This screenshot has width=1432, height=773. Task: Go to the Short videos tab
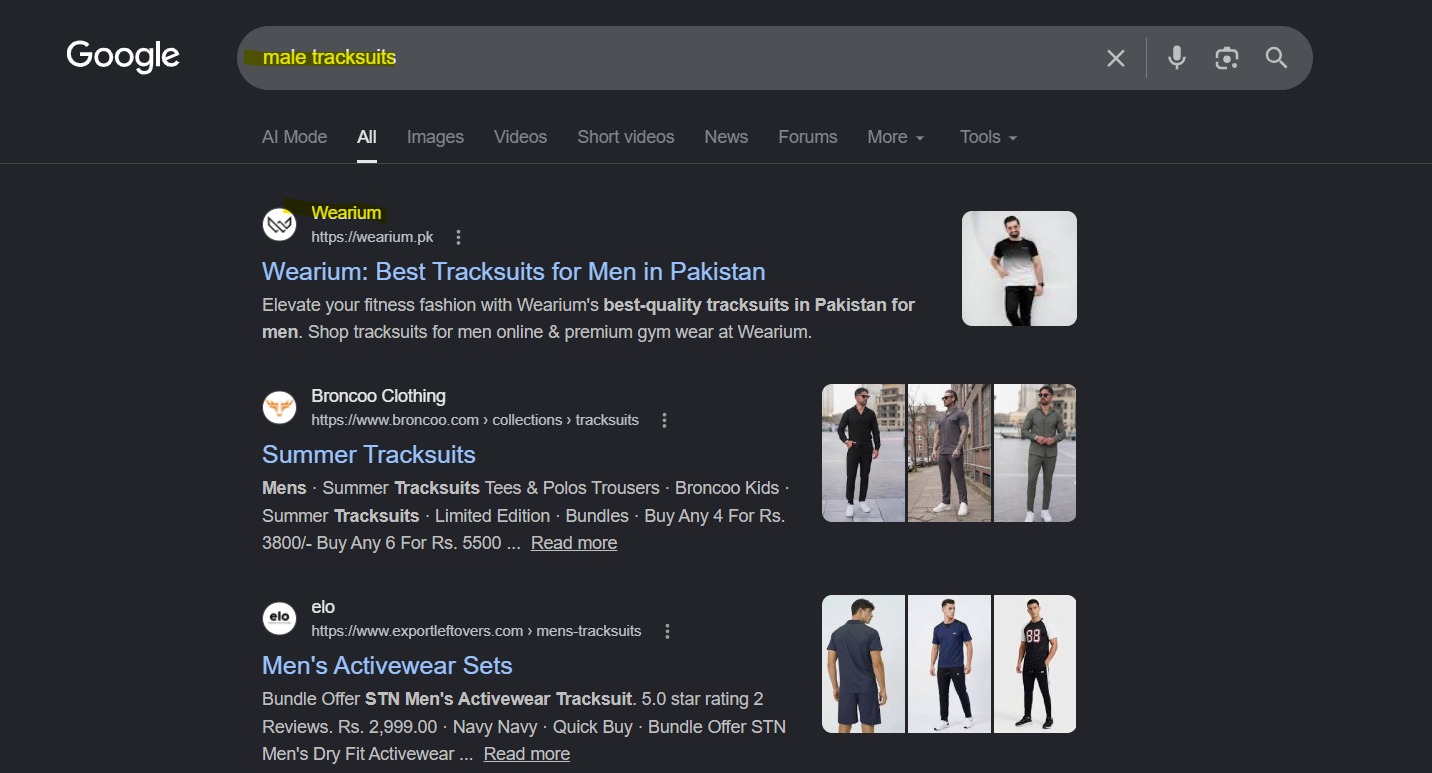(626, 137)
